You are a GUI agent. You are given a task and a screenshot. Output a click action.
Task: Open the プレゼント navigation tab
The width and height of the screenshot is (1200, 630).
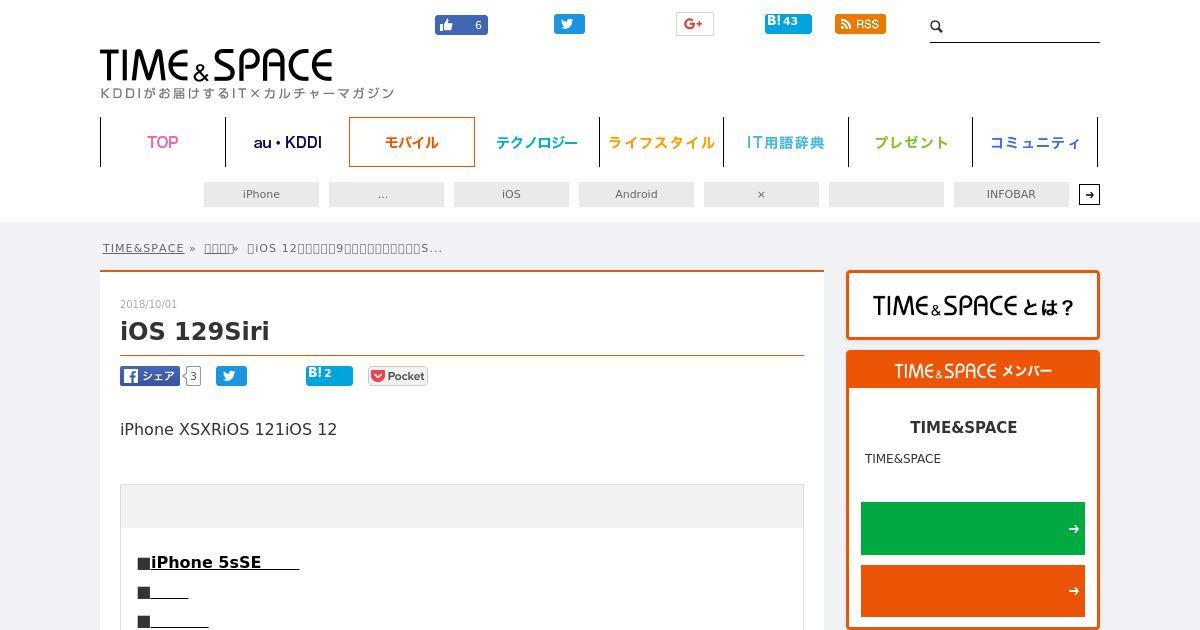tap(910, 142)
